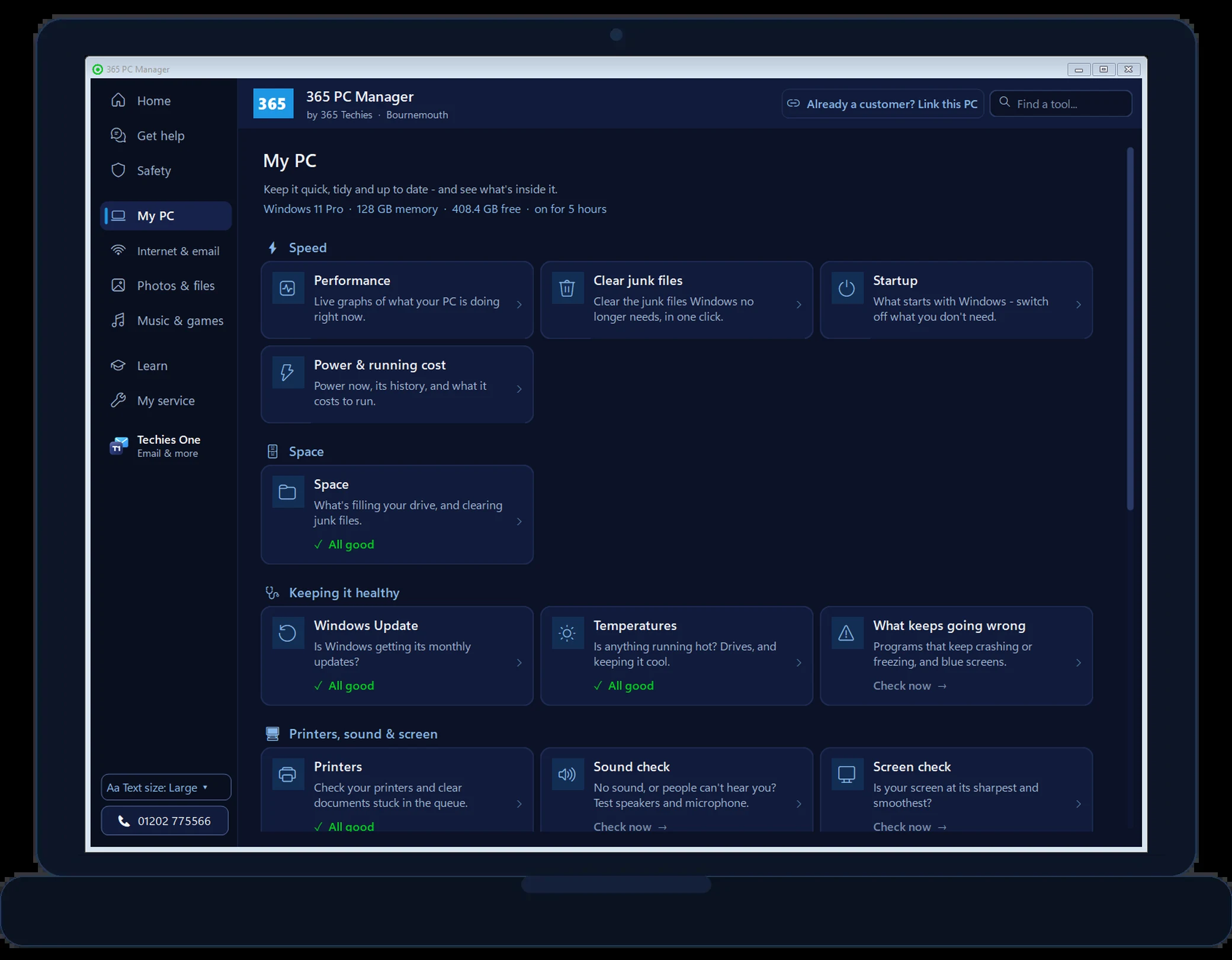Click the Power & running cost lightning icon

click(x=288, y=373)
